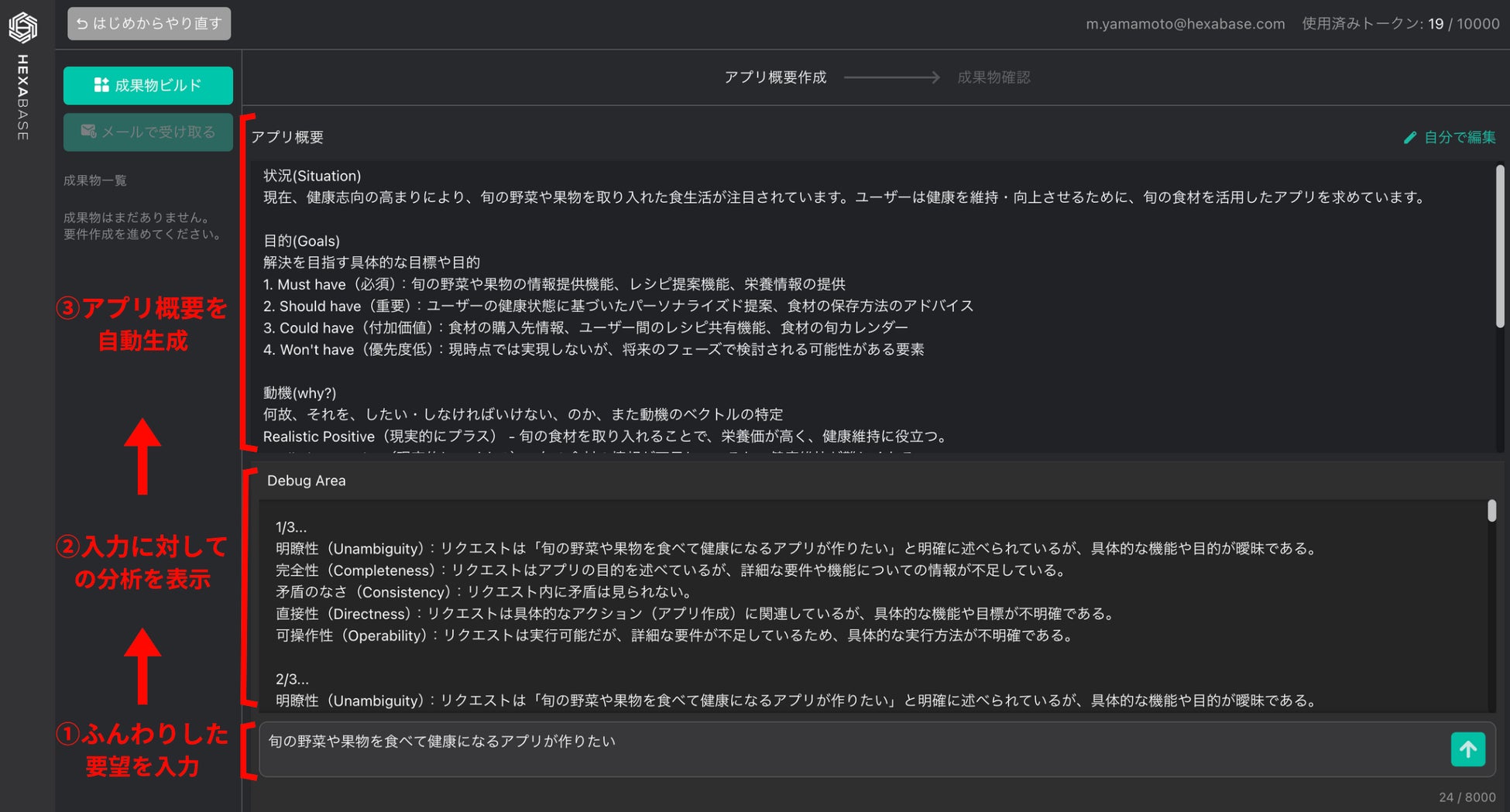
Task: Click the Debug Area scrollbar
Action: click(1491, 511)
